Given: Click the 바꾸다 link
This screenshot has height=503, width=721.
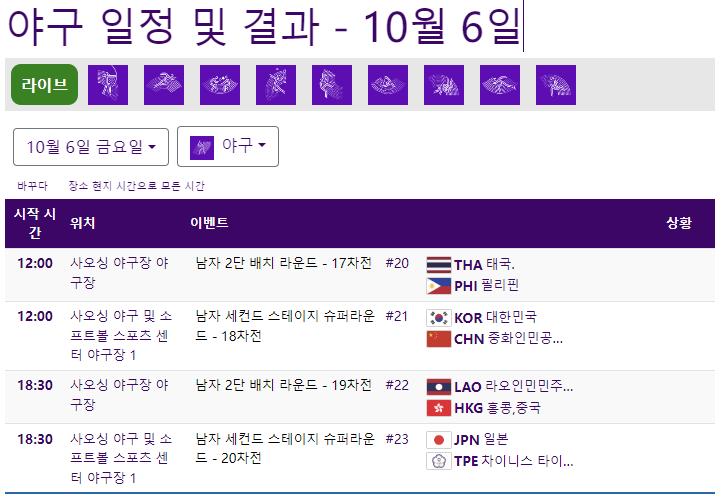Looking at the screenshot, I should 32,186.
